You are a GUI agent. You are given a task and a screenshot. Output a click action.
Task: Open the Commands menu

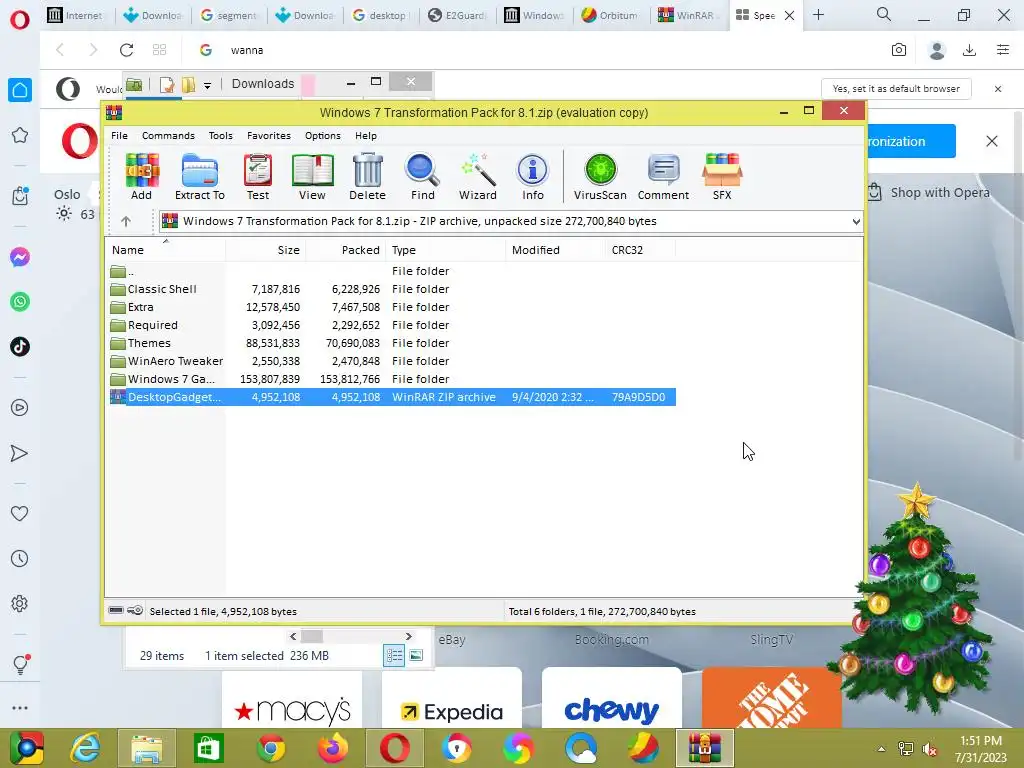pyautogui.click(x=168, y=136)
